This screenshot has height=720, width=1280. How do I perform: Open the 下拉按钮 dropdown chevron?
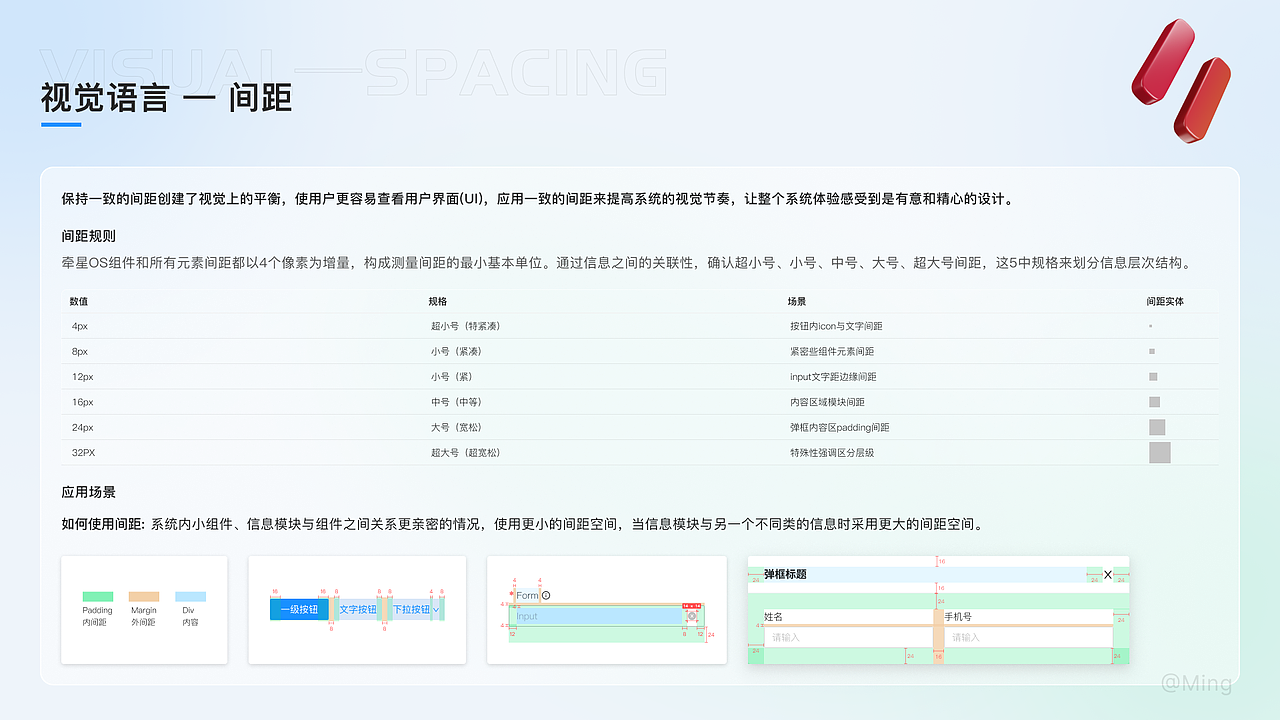tap(436, 610)
